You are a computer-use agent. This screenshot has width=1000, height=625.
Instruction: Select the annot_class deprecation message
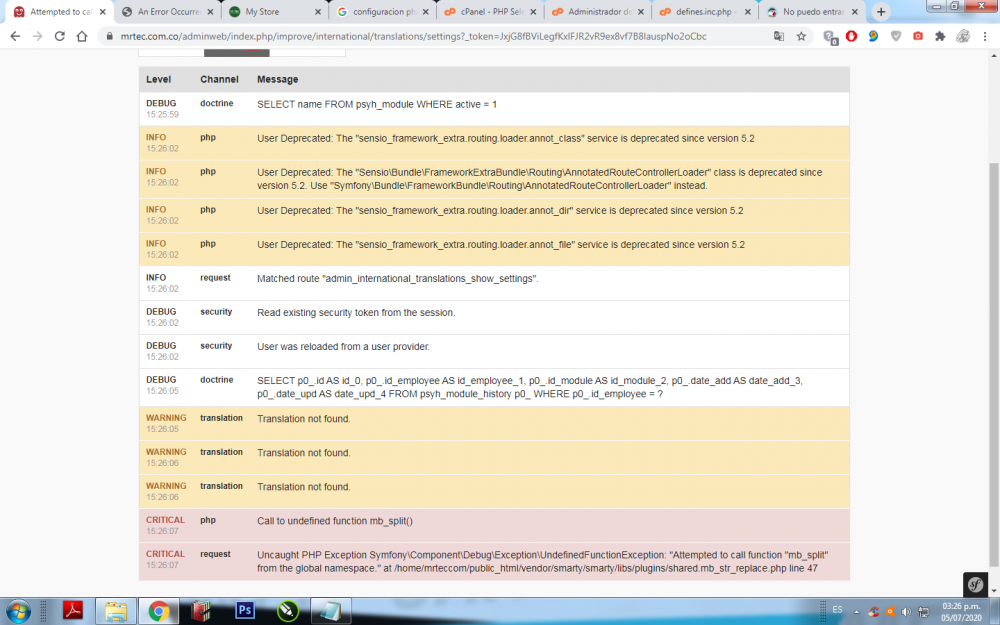pos(506,138)
